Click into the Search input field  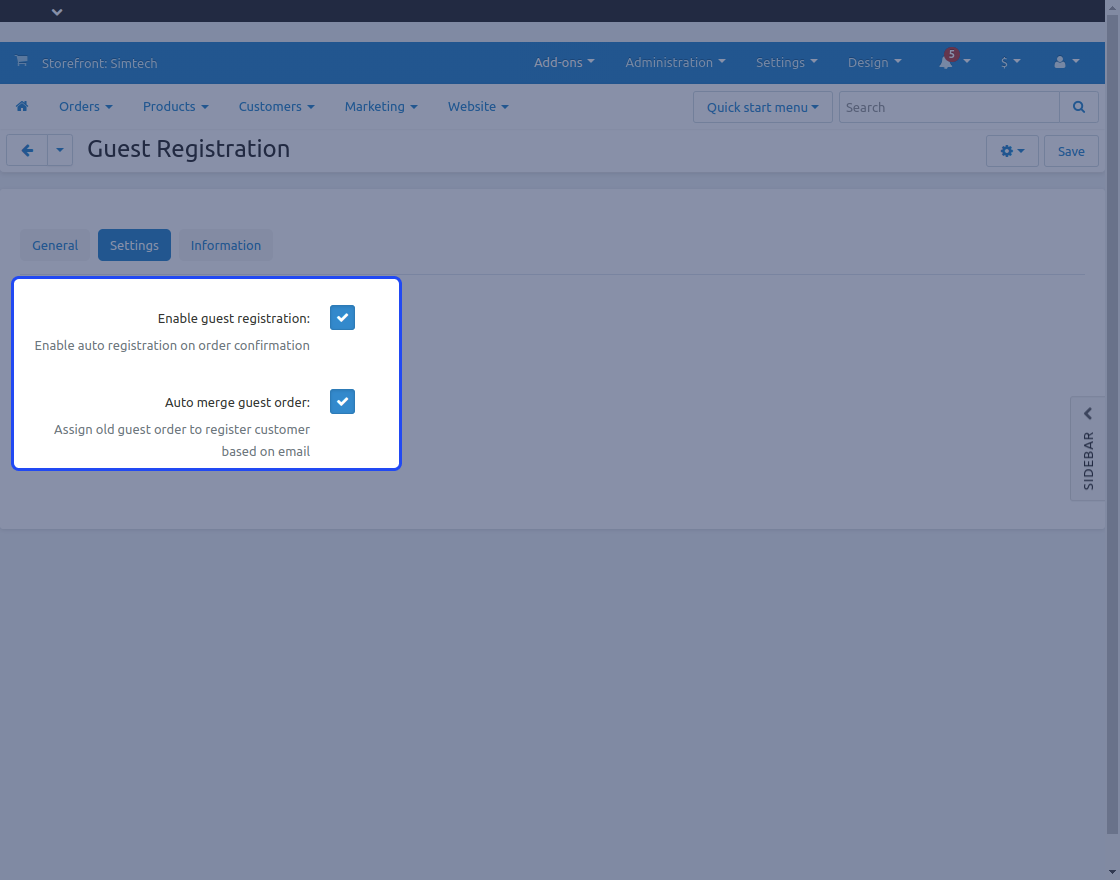coord(949,107)
